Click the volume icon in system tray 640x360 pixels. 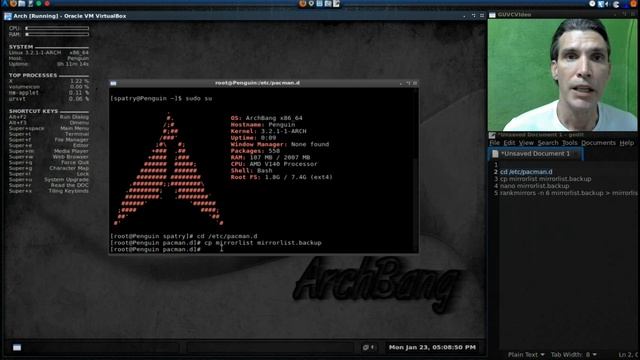[x=607, y=4]
